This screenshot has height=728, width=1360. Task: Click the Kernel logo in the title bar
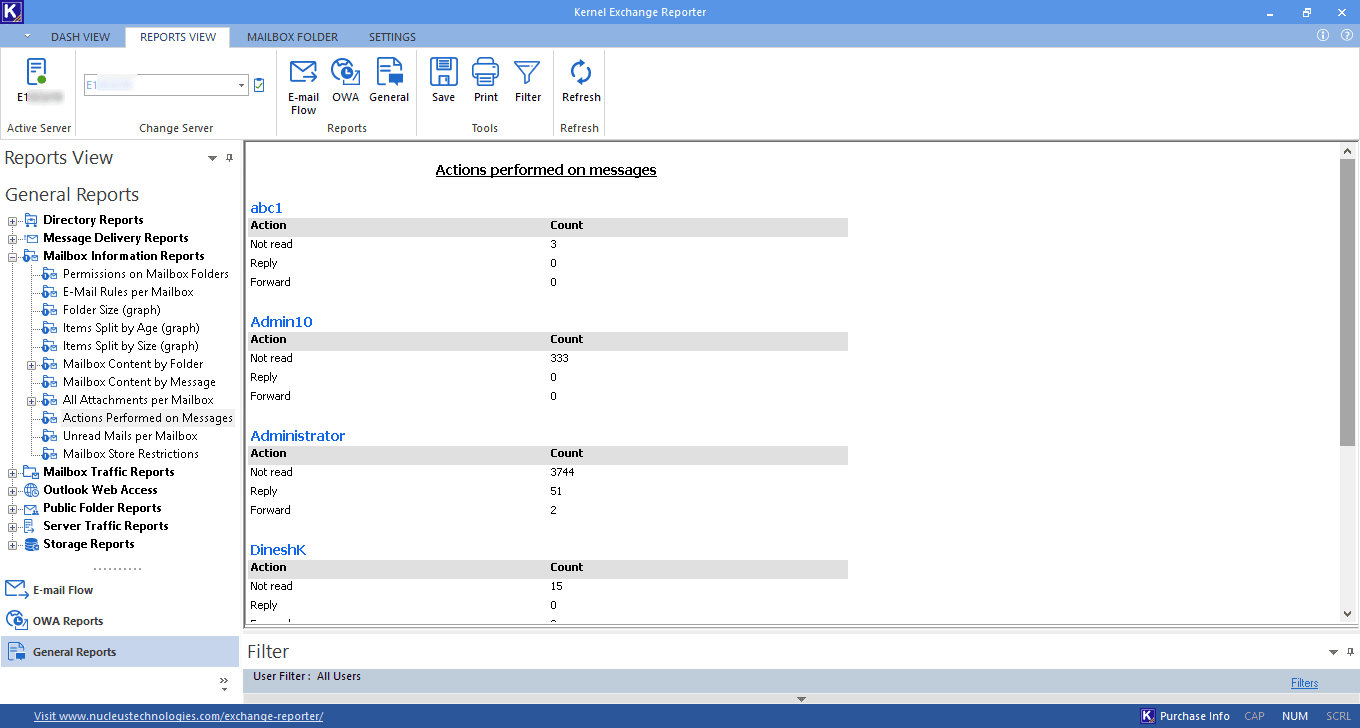pos(11,12)
